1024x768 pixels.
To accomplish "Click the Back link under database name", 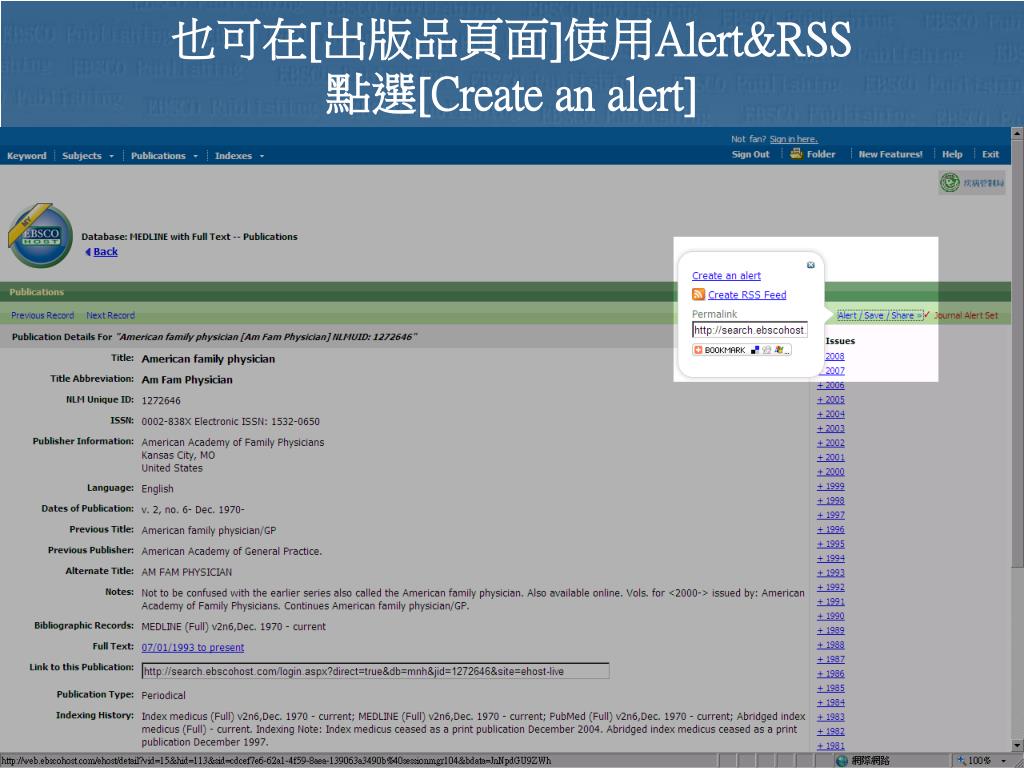I will (x=105, y=252).
